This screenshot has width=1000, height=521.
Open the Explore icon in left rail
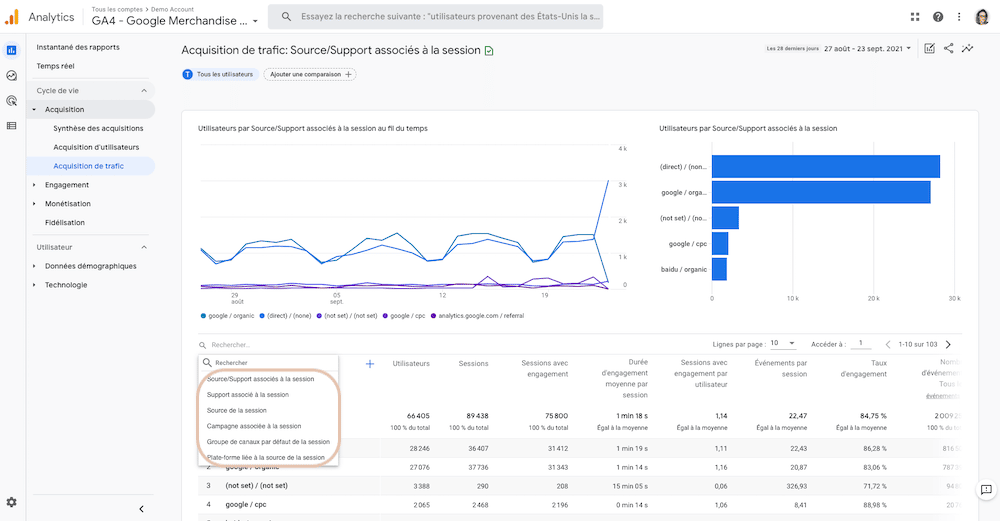click(11, 75)
